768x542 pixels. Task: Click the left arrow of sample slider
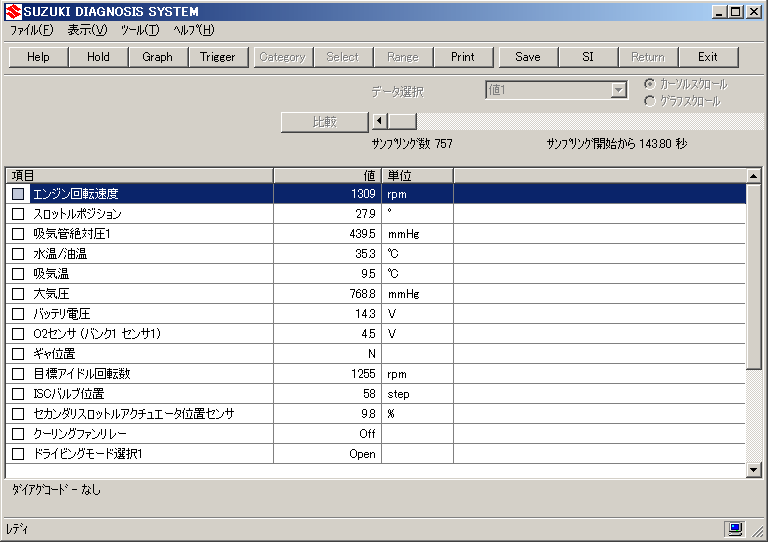point(379,122)
